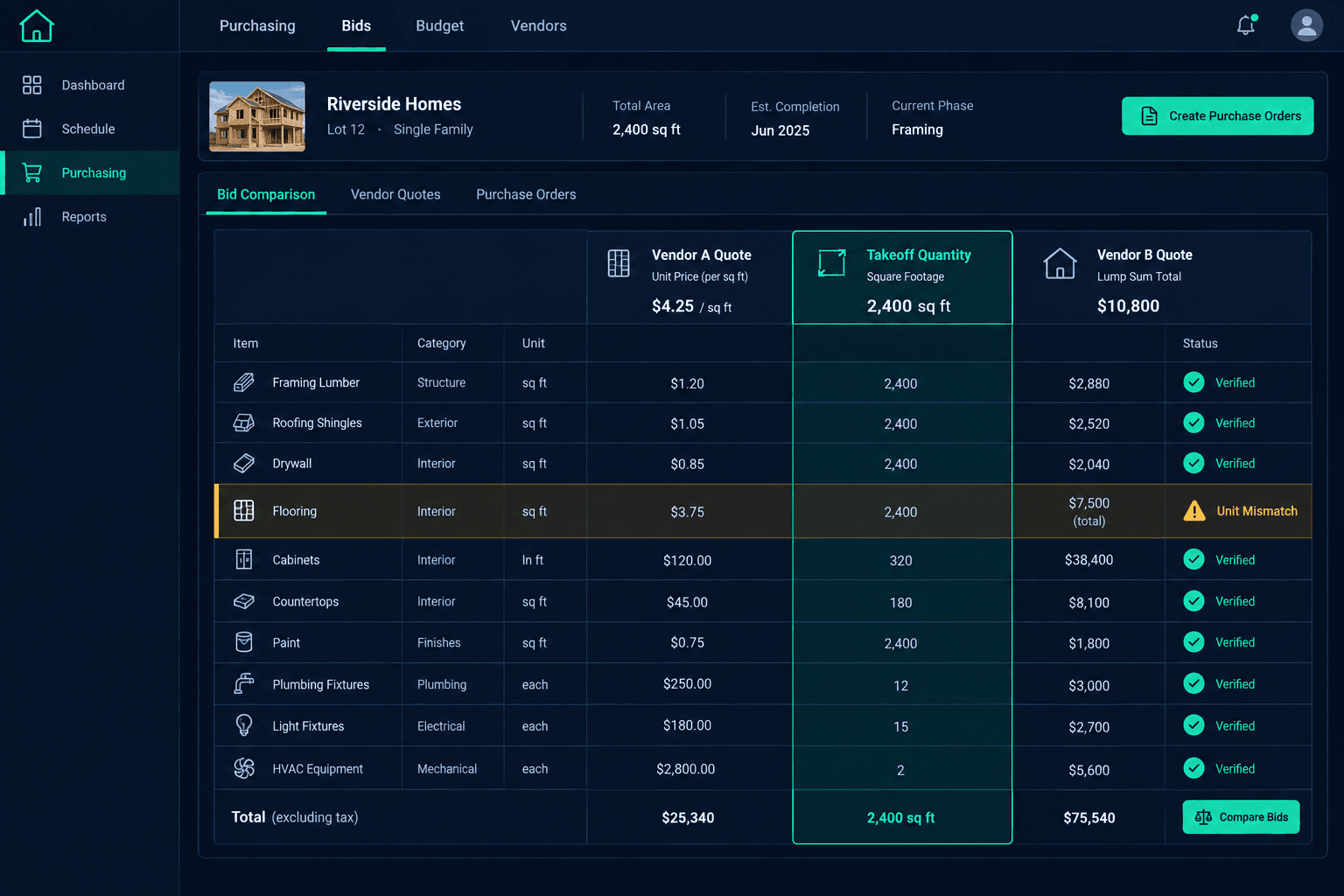Click the Riverside Homes project thumbnail
Image resolution: width=1344 pixels, height=896 pixels.
coord(257,116)
